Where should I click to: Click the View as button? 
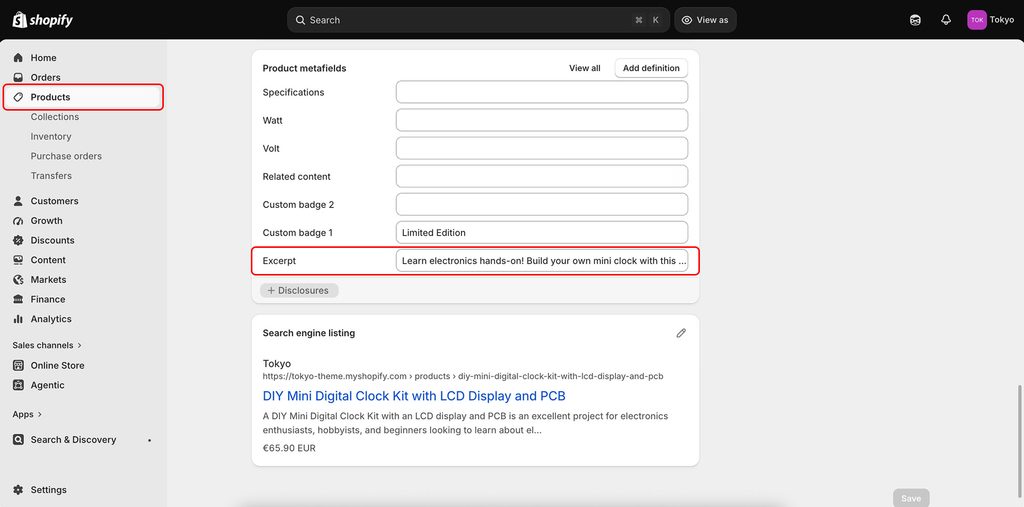(x=705, y=20)
